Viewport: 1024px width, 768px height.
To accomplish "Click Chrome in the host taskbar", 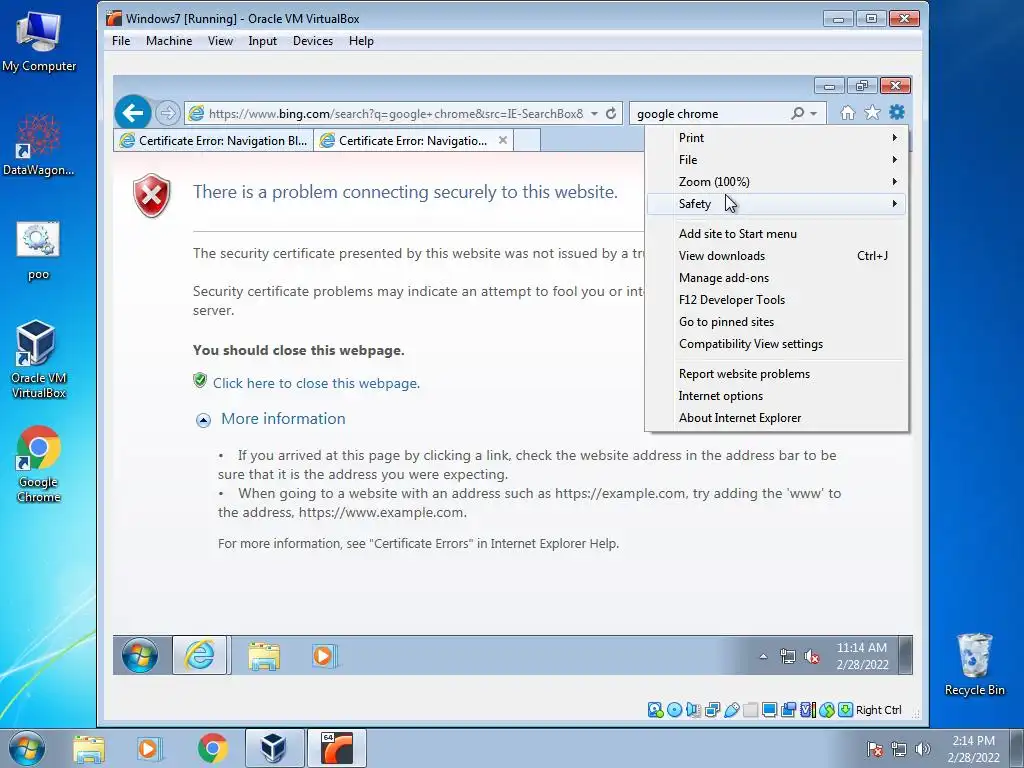I will pos(212,748).
